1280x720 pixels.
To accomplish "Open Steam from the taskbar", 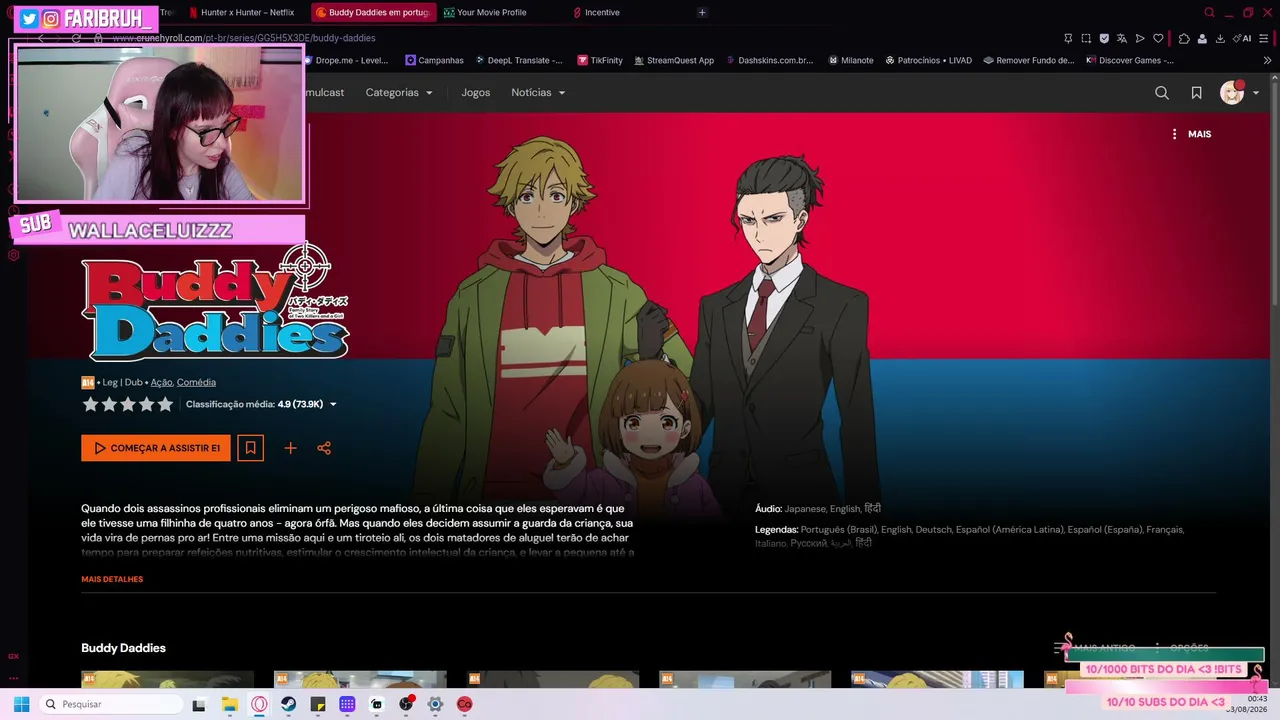I will (x=288, y=704).
